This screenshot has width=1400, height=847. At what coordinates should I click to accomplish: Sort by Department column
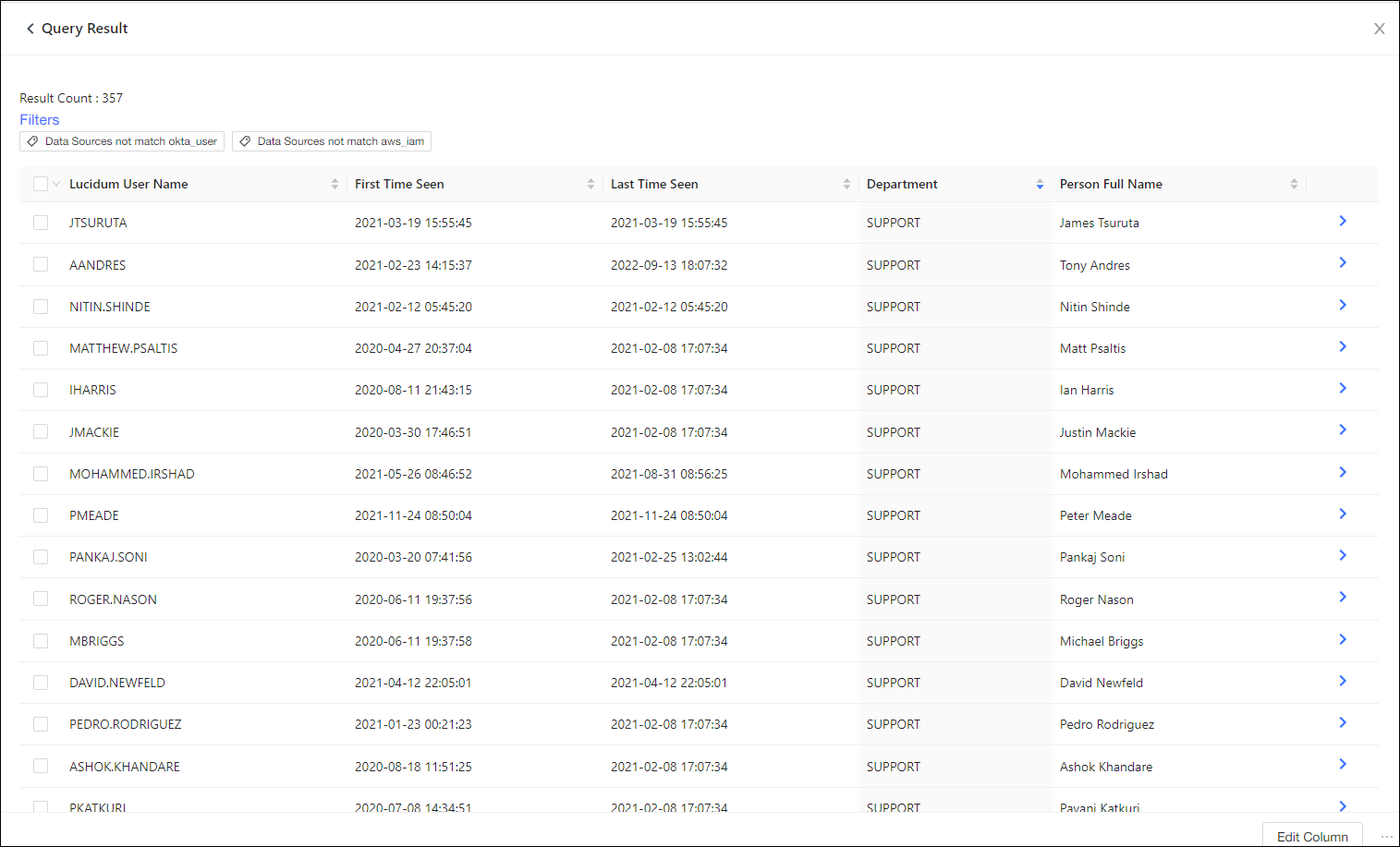click(1040, 184)
